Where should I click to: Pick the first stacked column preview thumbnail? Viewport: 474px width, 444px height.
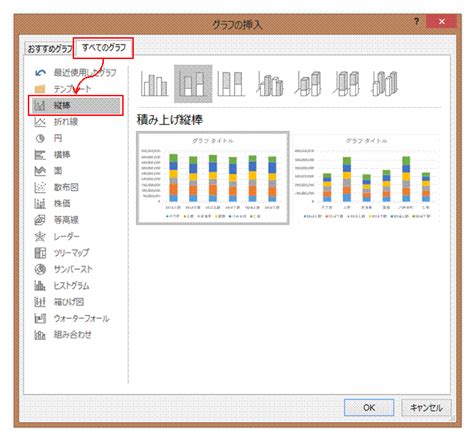(x=213, y=178)
